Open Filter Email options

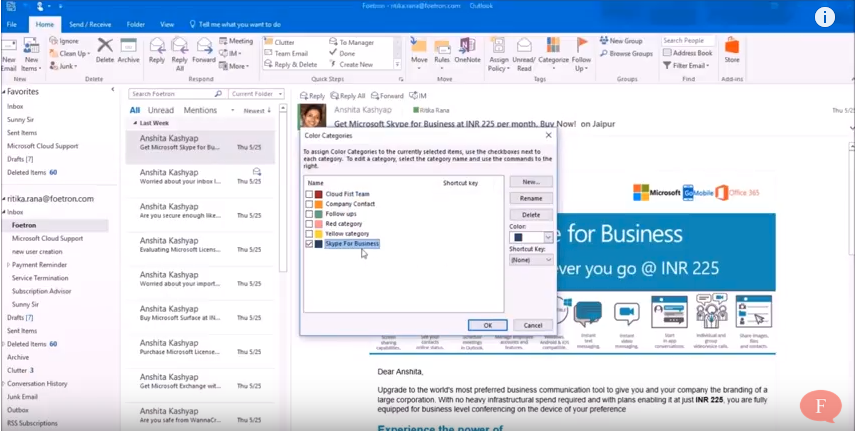coord(687,66)
